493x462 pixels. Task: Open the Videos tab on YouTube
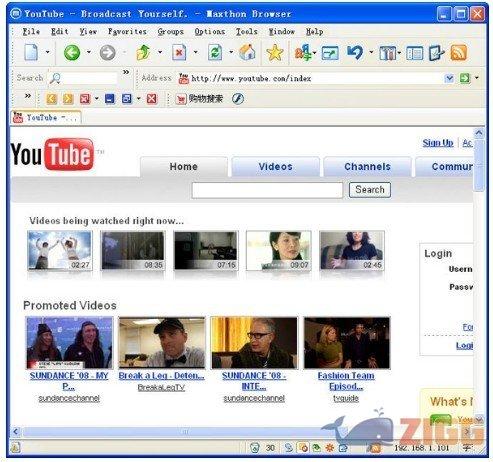(275, 167)
